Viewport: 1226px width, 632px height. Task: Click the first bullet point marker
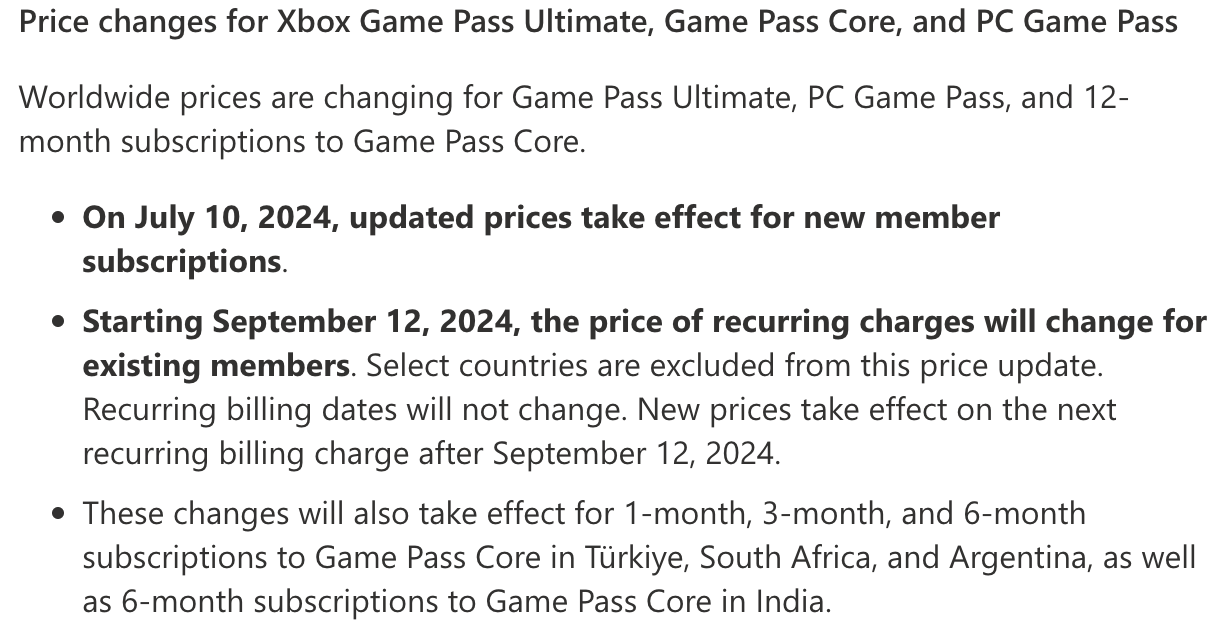point(61,220)
